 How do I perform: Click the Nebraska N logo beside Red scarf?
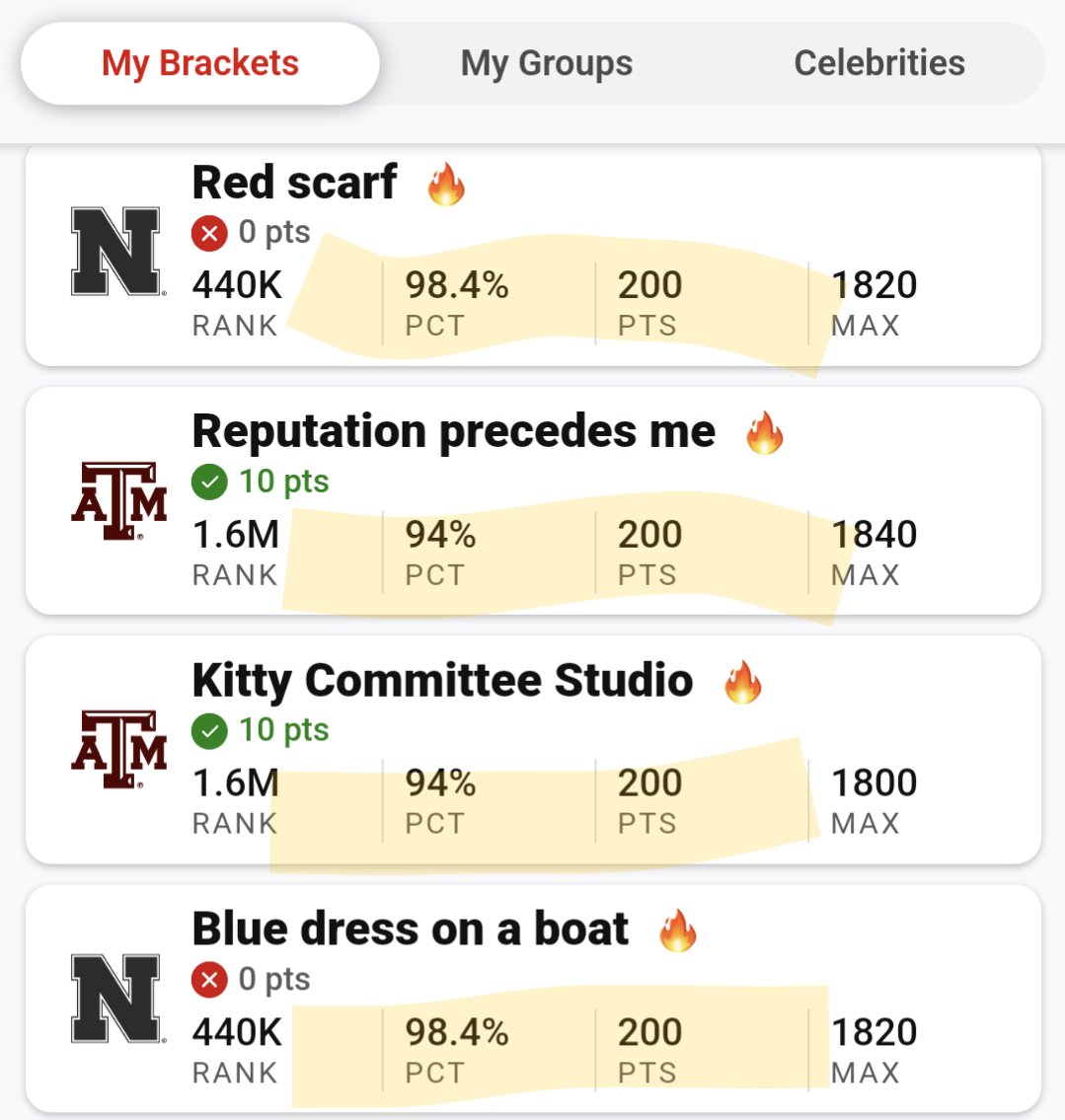pyautogui.click(x=117, y=252)
